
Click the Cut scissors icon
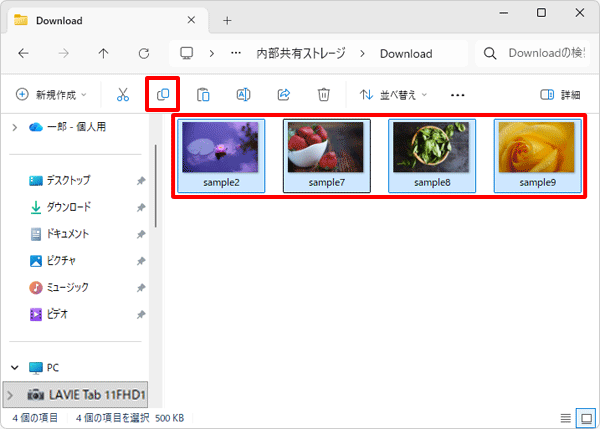pyautogui.click(x=123, y=95)
